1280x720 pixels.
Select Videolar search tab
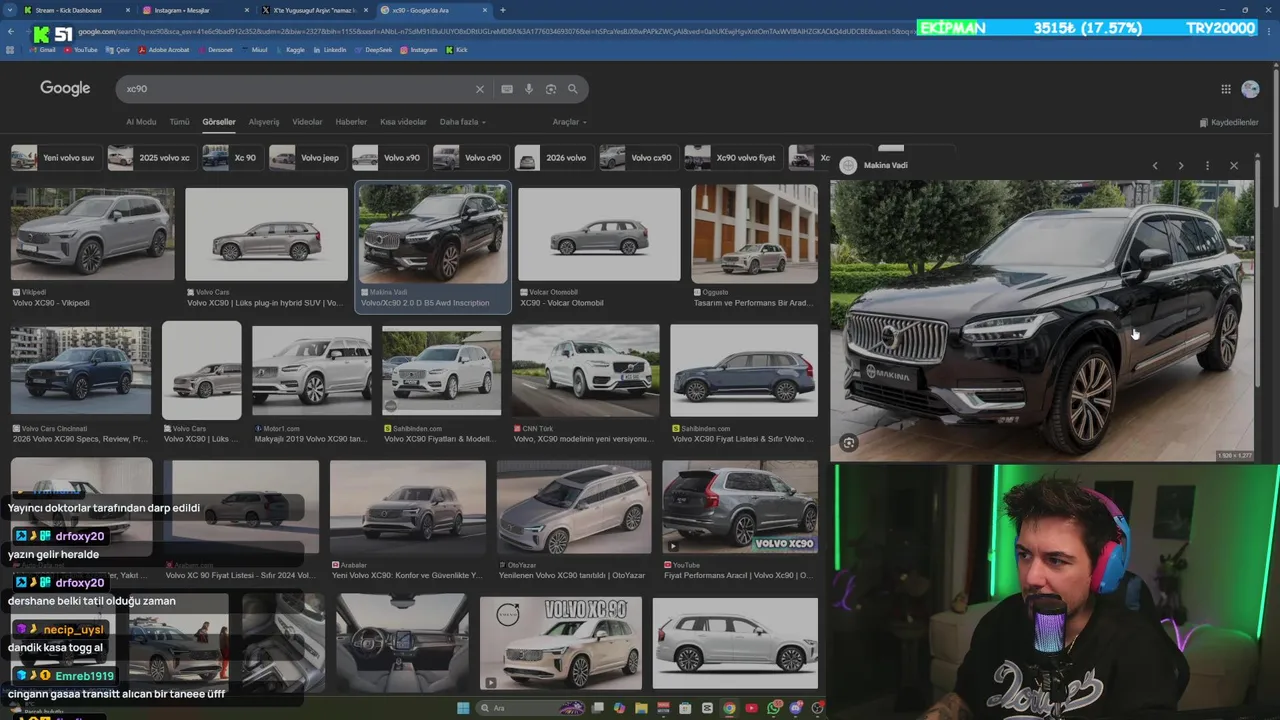[x=307, y=122]
